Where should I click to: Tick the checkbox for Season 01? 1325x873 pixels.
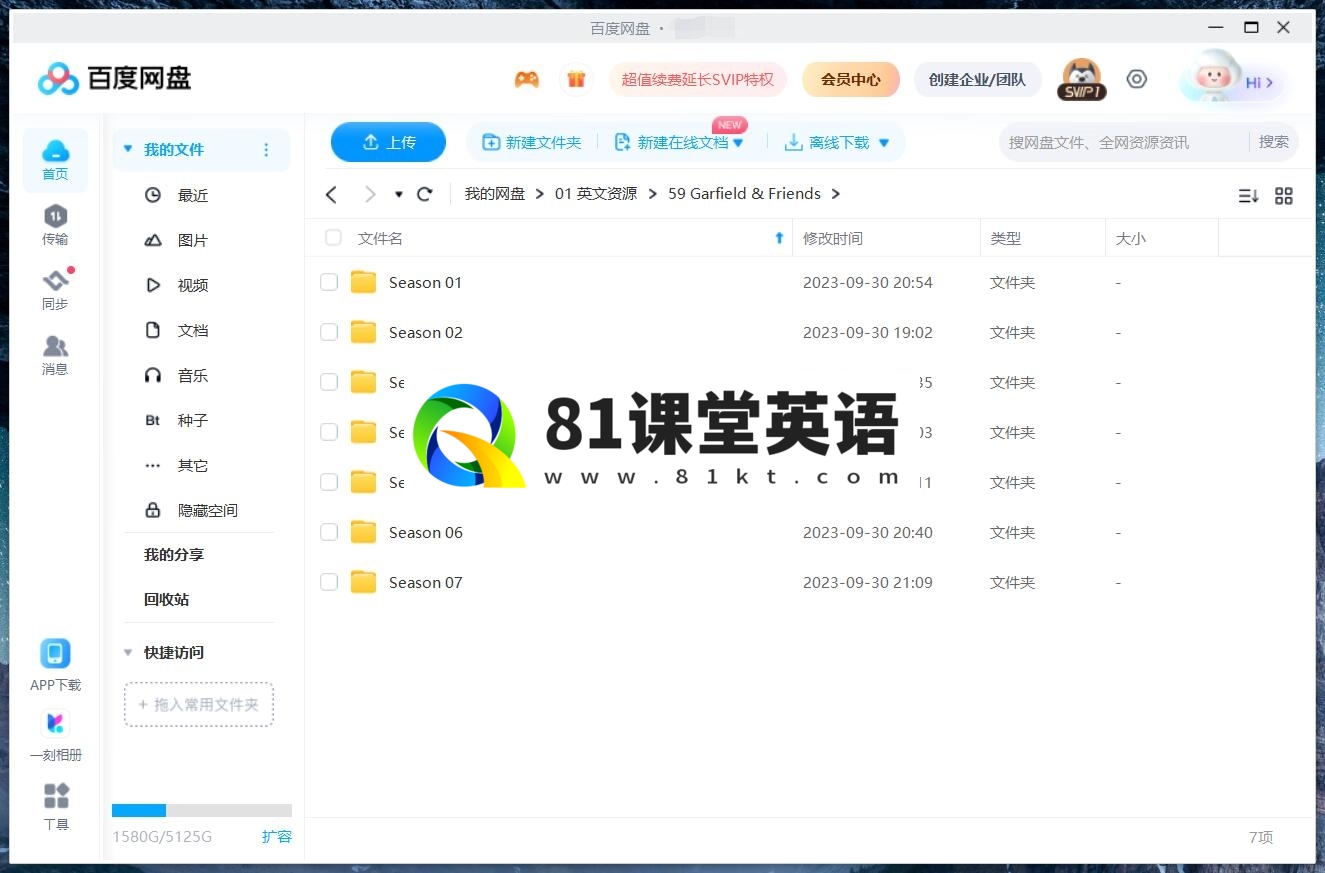coord(329,283)
